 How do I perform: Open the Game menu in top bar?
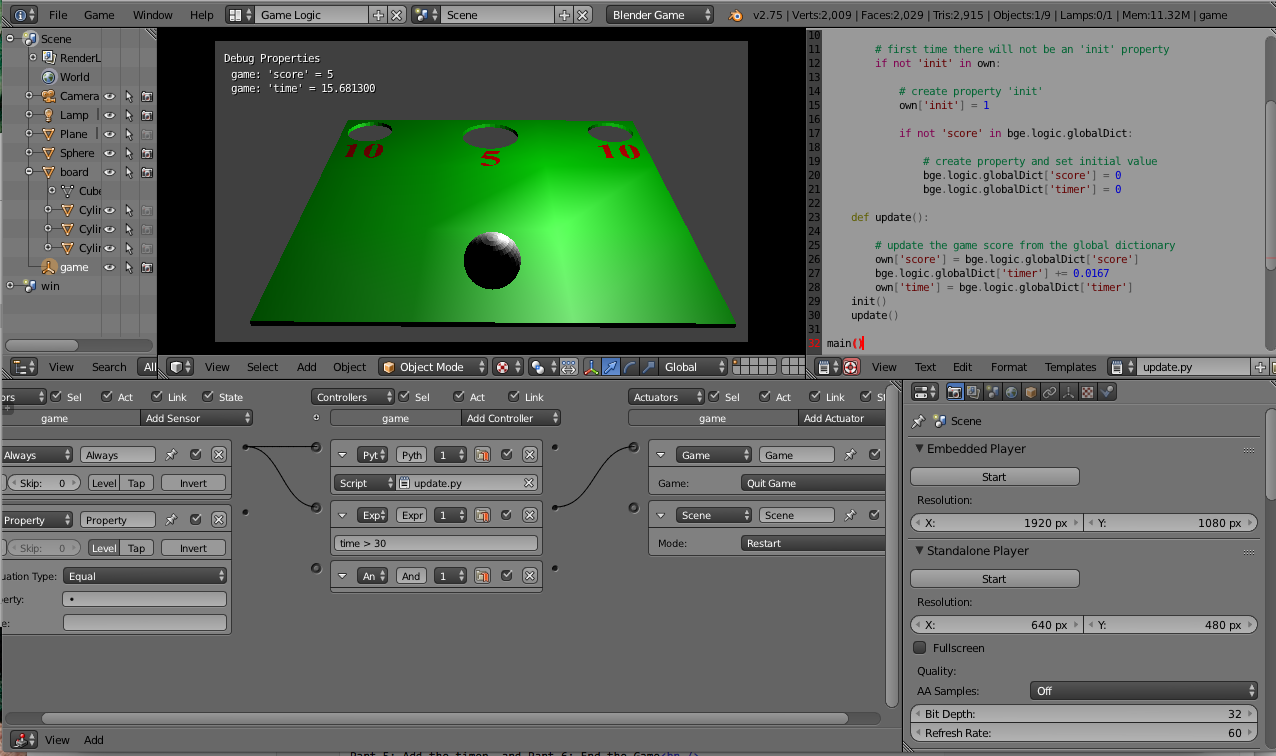click(x=99, y=15)
